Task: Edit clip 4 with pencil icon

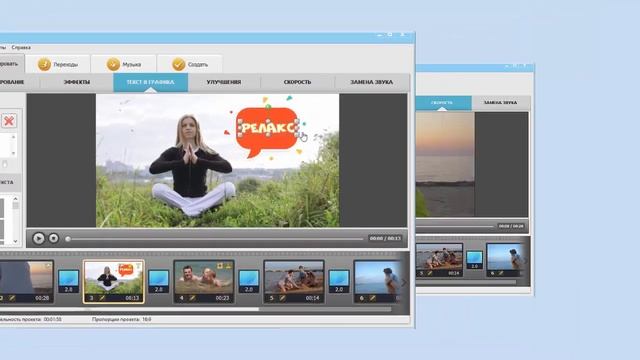Action: tap(192, 298)
